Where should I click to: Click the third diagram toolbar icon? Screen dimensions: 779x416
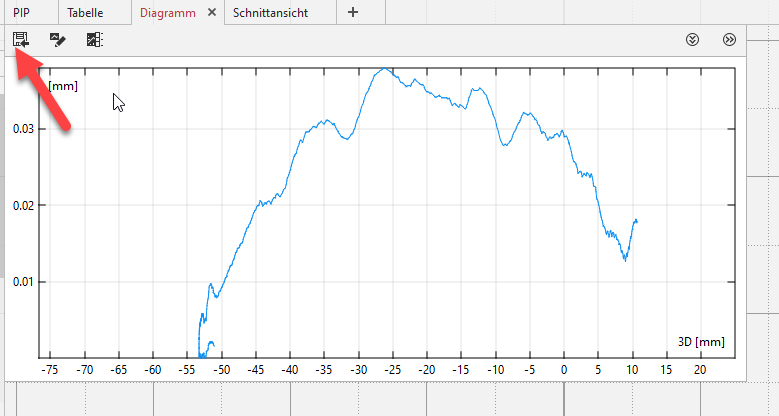[x=94, y=40]
